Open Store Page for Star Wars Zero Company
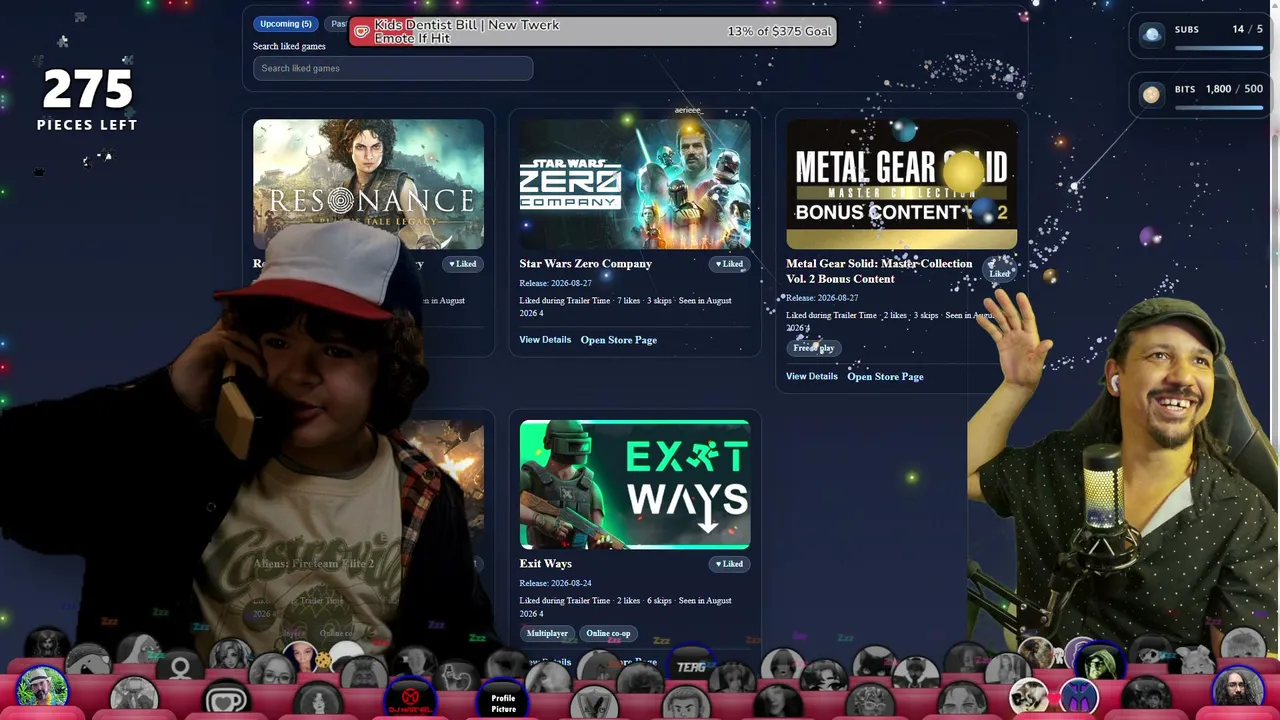The image size is (1280, 720). point(619,340)
